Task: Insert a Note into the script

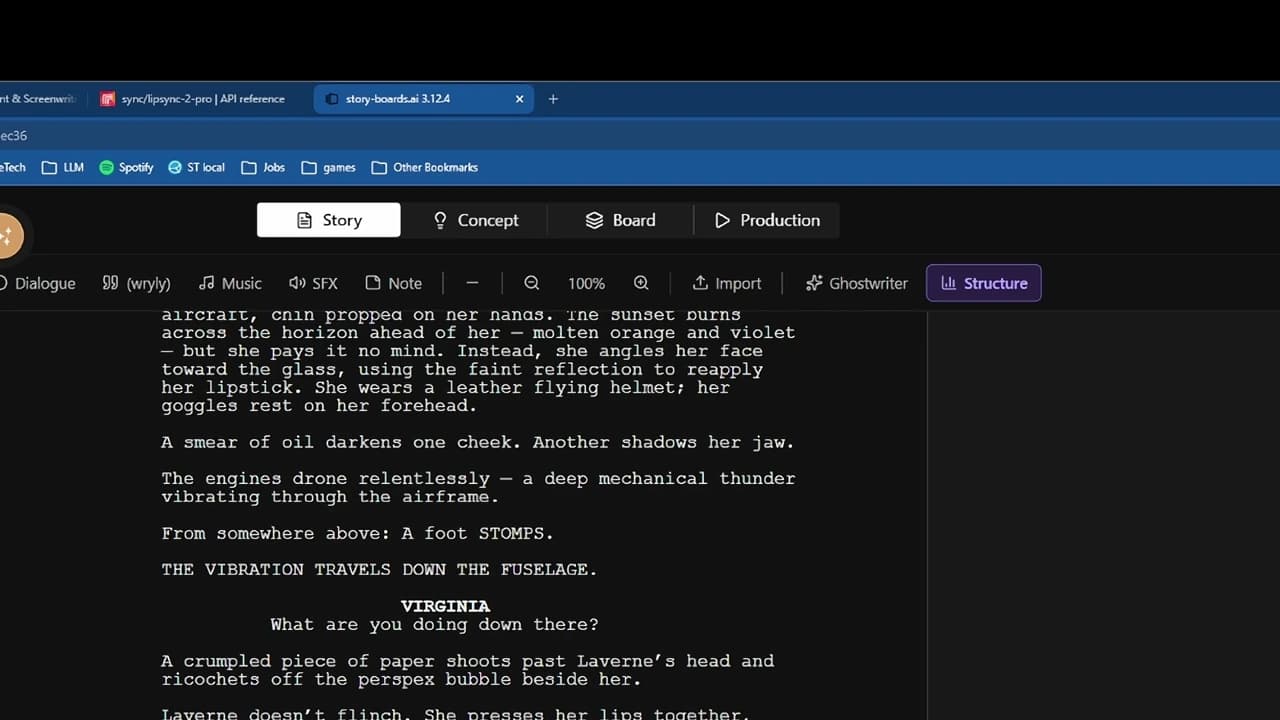Action: pyautogui.click(x=393, y=283)
